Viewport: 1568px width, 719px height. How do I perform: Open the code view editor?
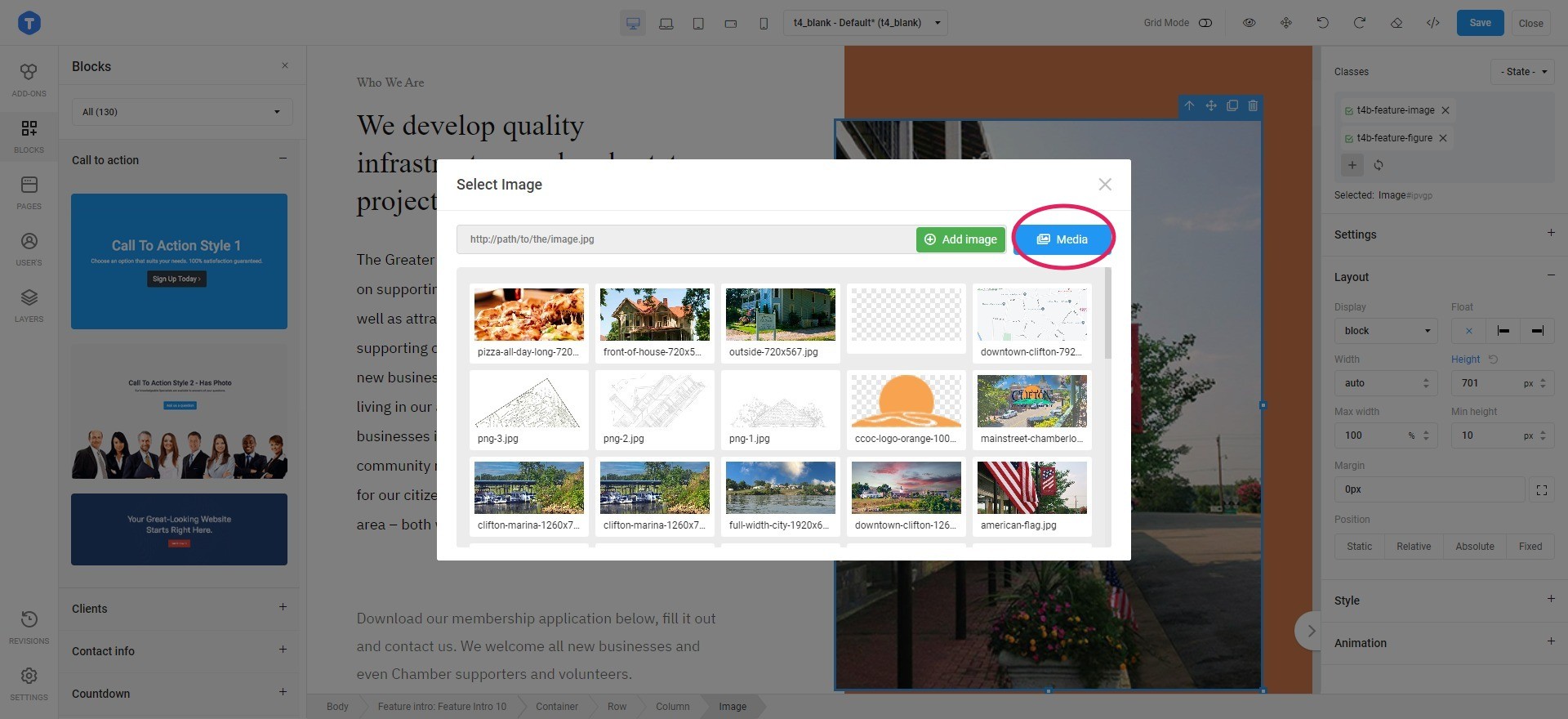(1433, 23)
